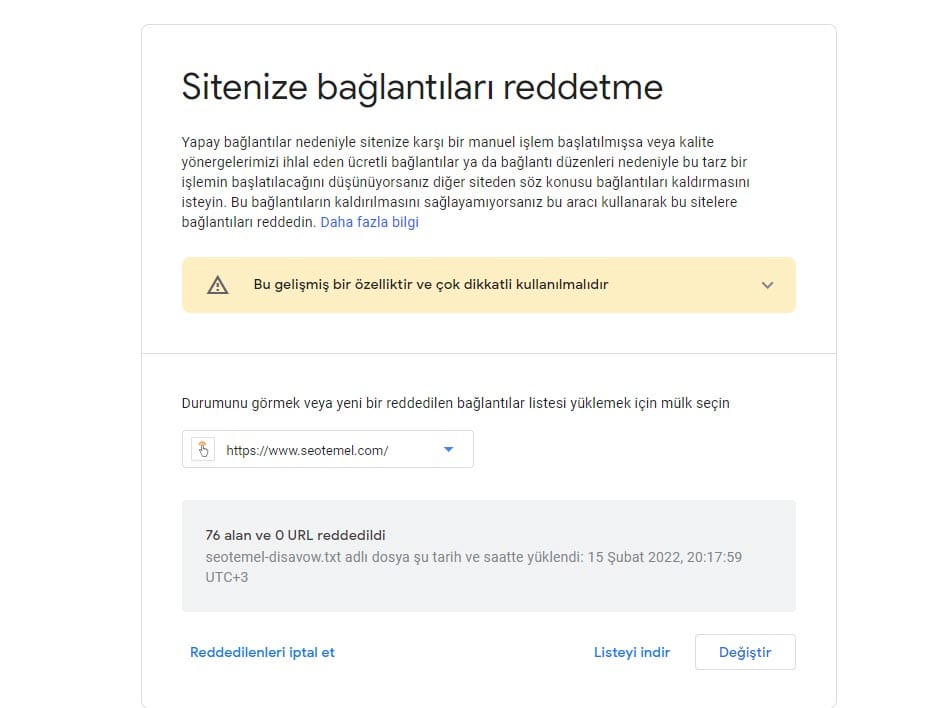Click the UTC+3 timezone text
This screenshot has width=943, height=708.
227,577
